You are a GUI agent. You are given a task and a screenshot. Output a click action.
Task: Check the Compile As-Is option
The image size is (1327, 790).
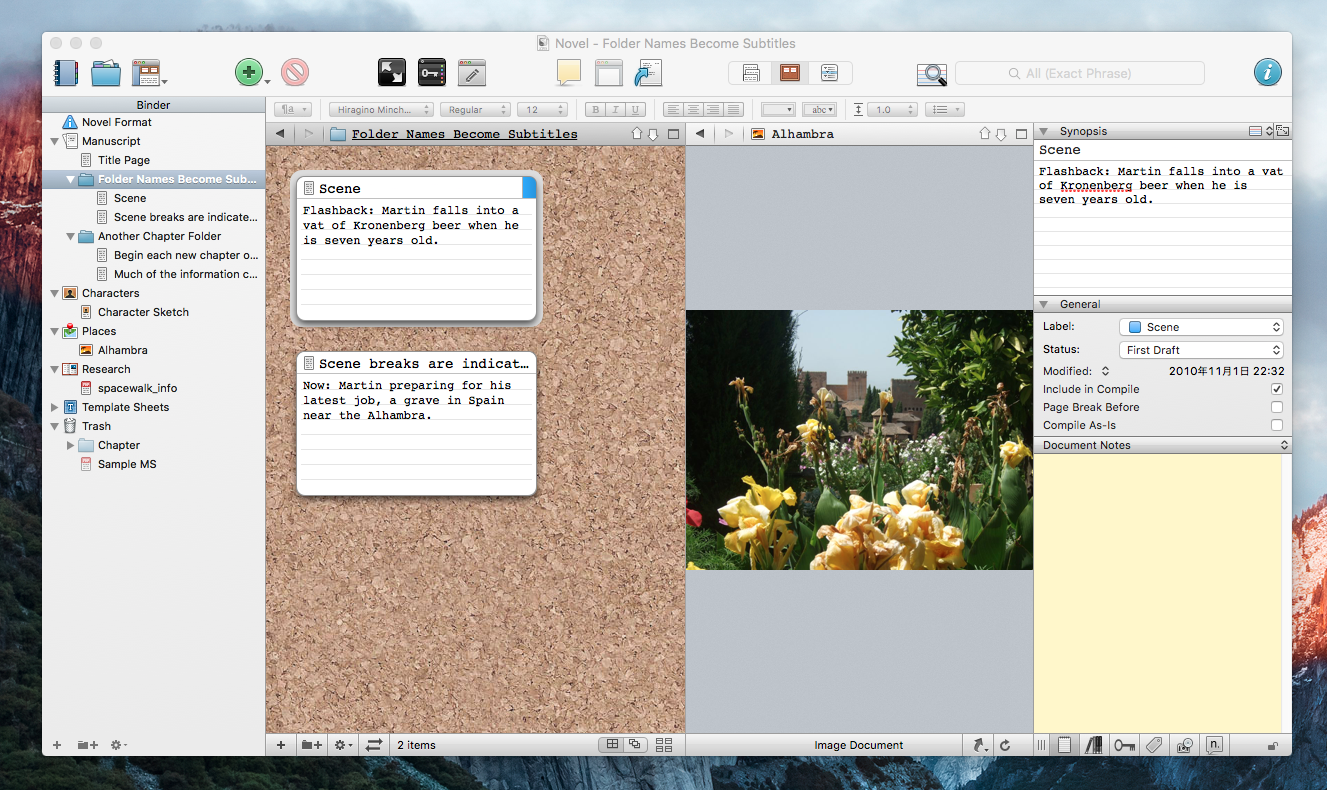pyautogui.click(x=1276, y=425)
